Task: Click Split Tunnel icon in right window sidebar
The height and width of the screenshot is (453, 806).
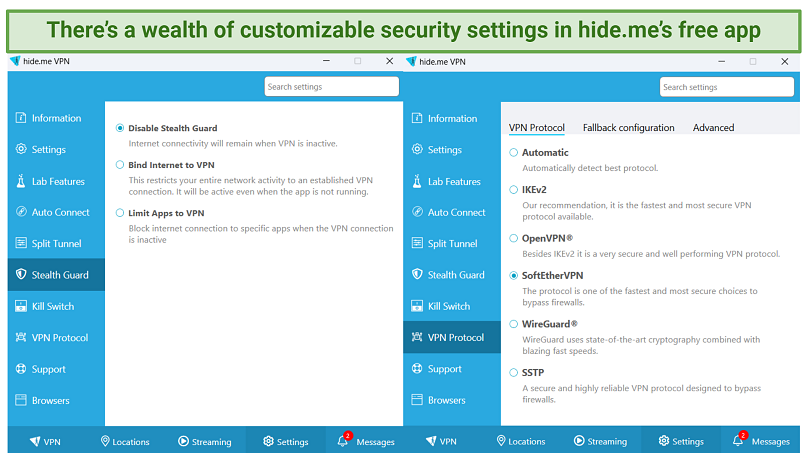Action: pyautogui.click(x=417, y=243)
